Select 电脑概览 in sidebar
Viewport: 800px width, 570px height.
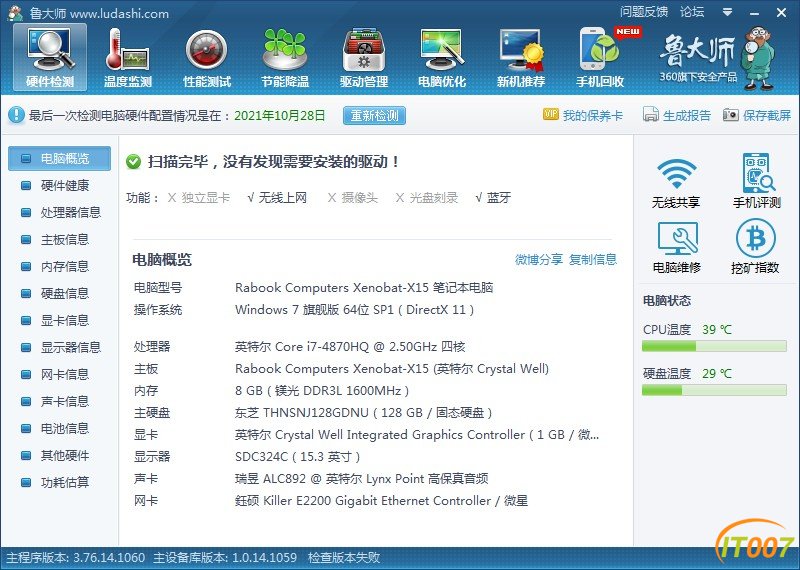[59, 158]
